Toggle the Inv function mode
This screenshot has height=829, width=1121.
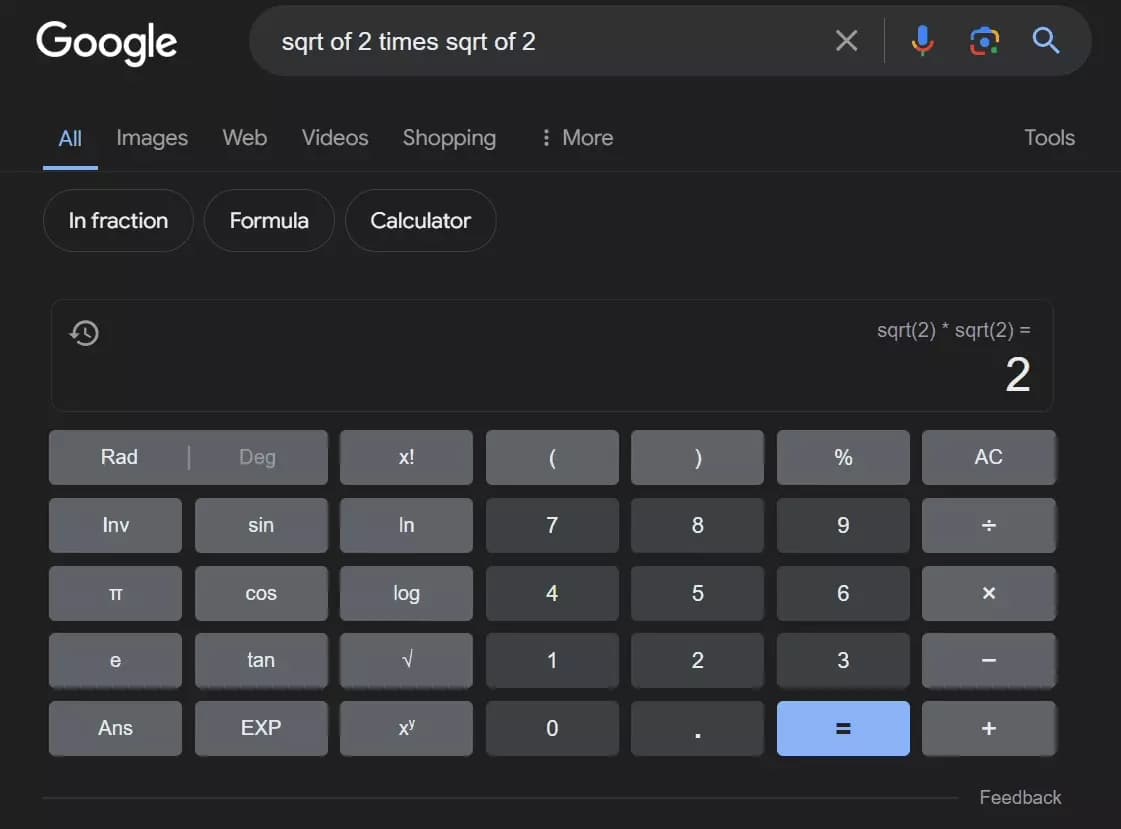click(115, 525)
